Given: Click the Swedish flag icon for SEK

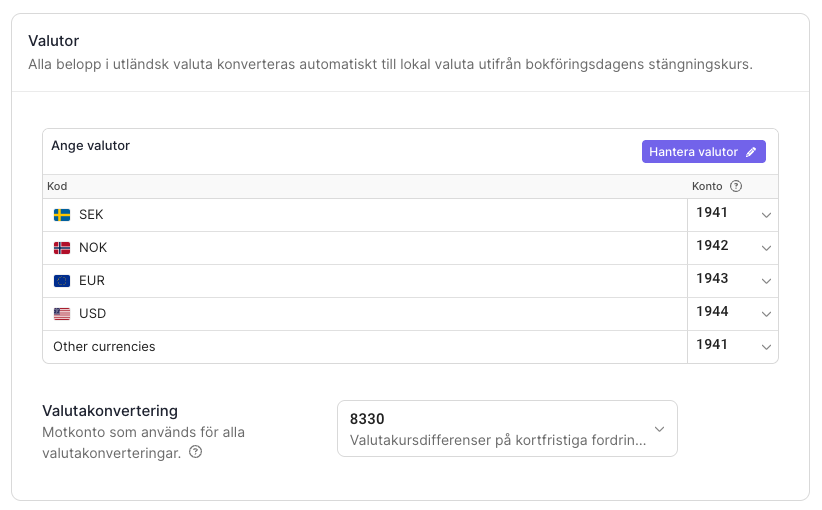Looking at the screenshot, I should [x=62, y=215].
